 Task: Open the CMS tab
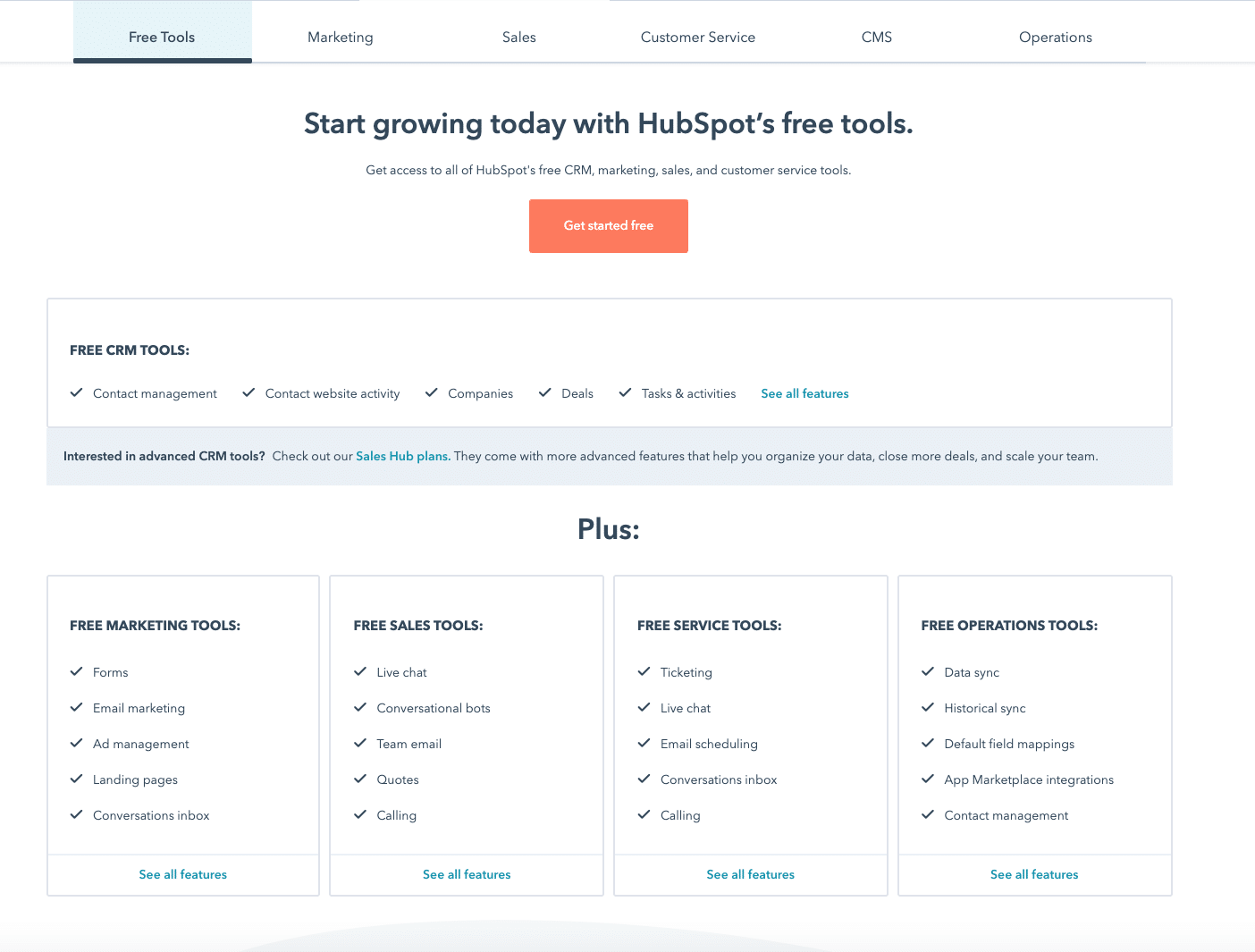877,37
